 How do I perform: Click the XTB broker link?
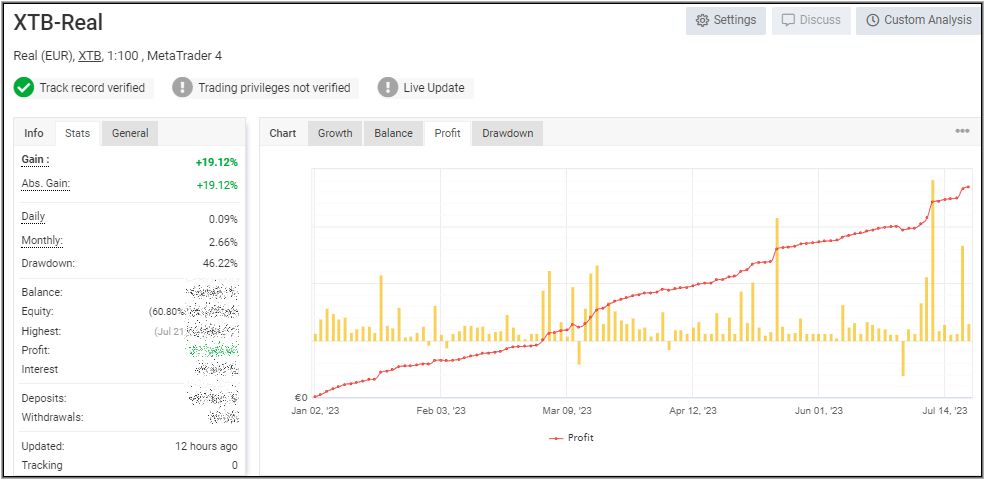[x=90, y=55]
